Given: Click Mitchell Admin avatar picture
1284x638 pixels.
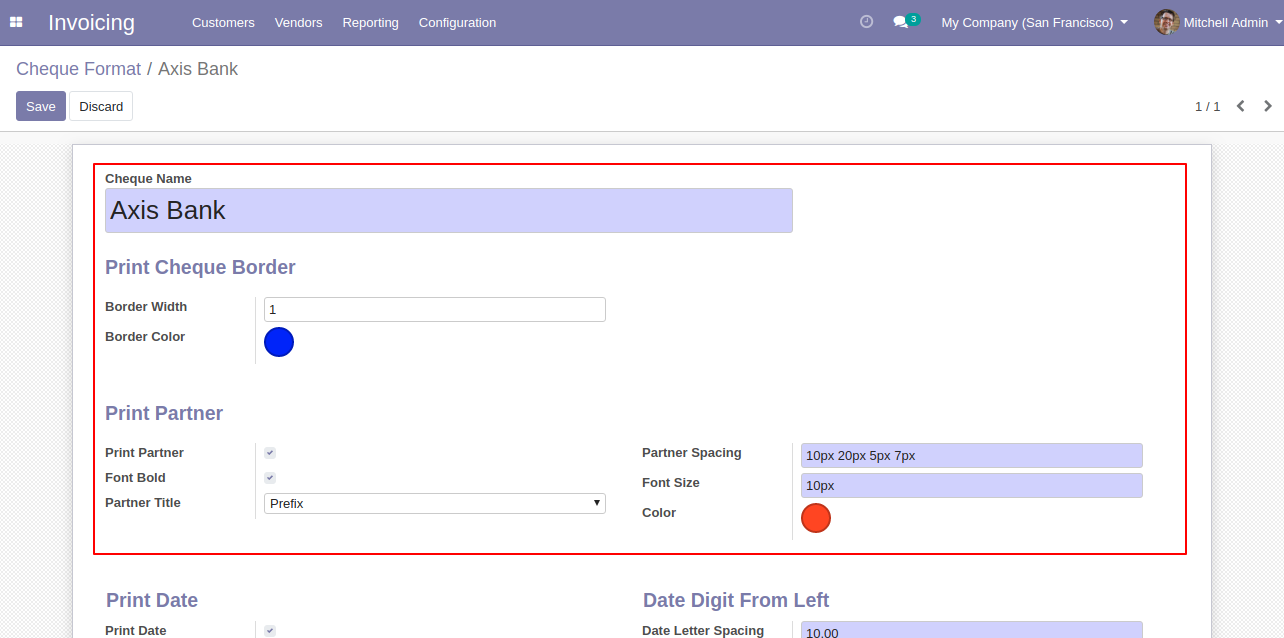Looking at the screenshot, I should 1166,22.
